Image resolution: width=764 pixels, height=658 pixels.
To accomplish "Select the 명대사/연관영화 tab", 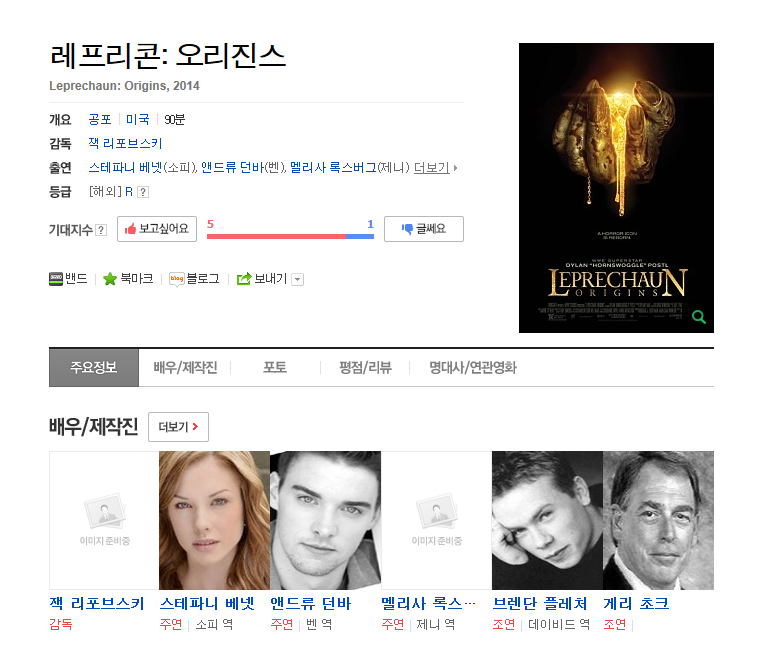I will 473,368.
